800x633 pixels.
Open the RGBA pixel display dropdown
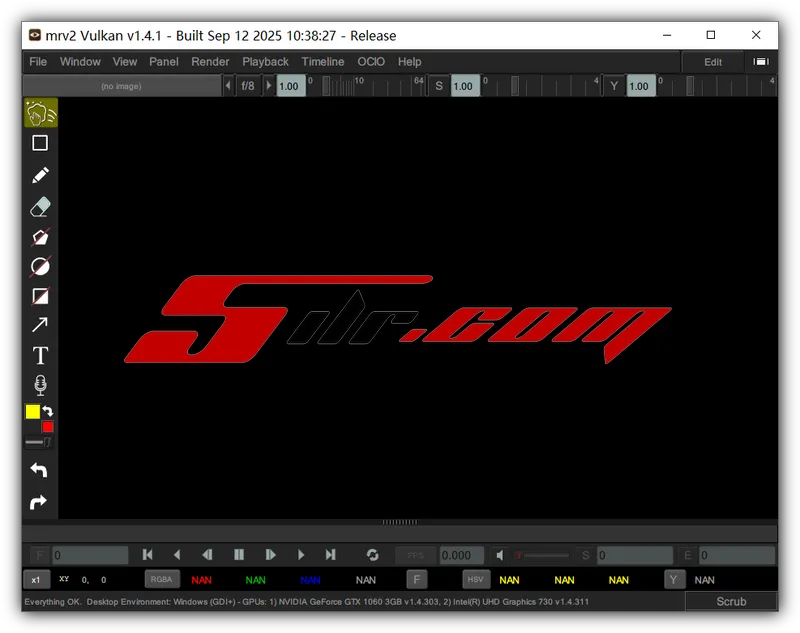point(161,579)
